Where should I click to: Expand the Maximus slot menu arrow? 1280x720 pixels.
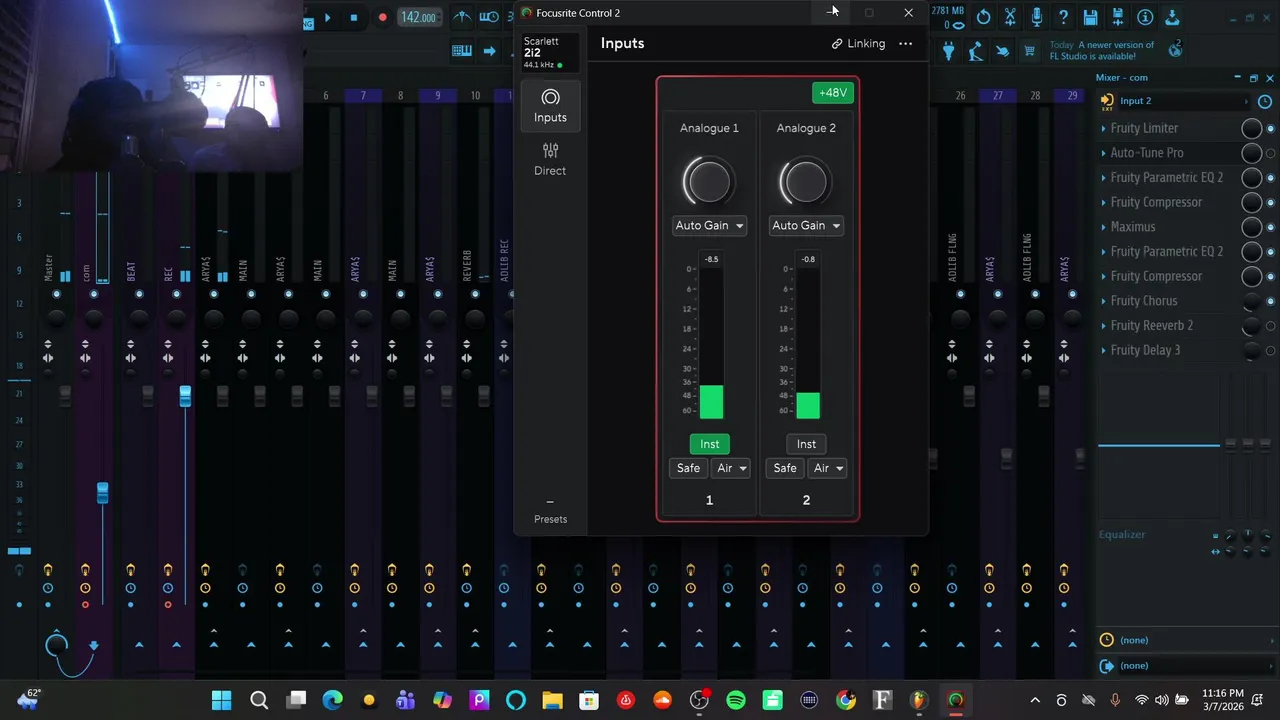[x=1103, y=227]
